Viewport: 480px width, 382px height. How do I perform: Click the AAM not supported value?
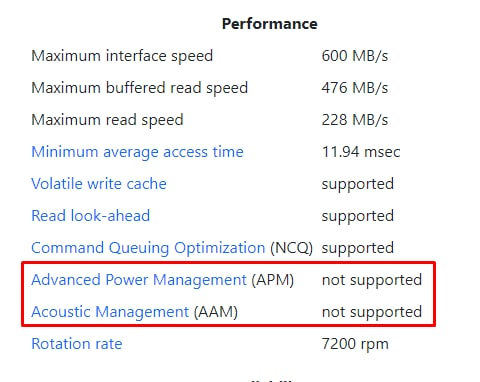pyautogui.click(x=372, y=312)
